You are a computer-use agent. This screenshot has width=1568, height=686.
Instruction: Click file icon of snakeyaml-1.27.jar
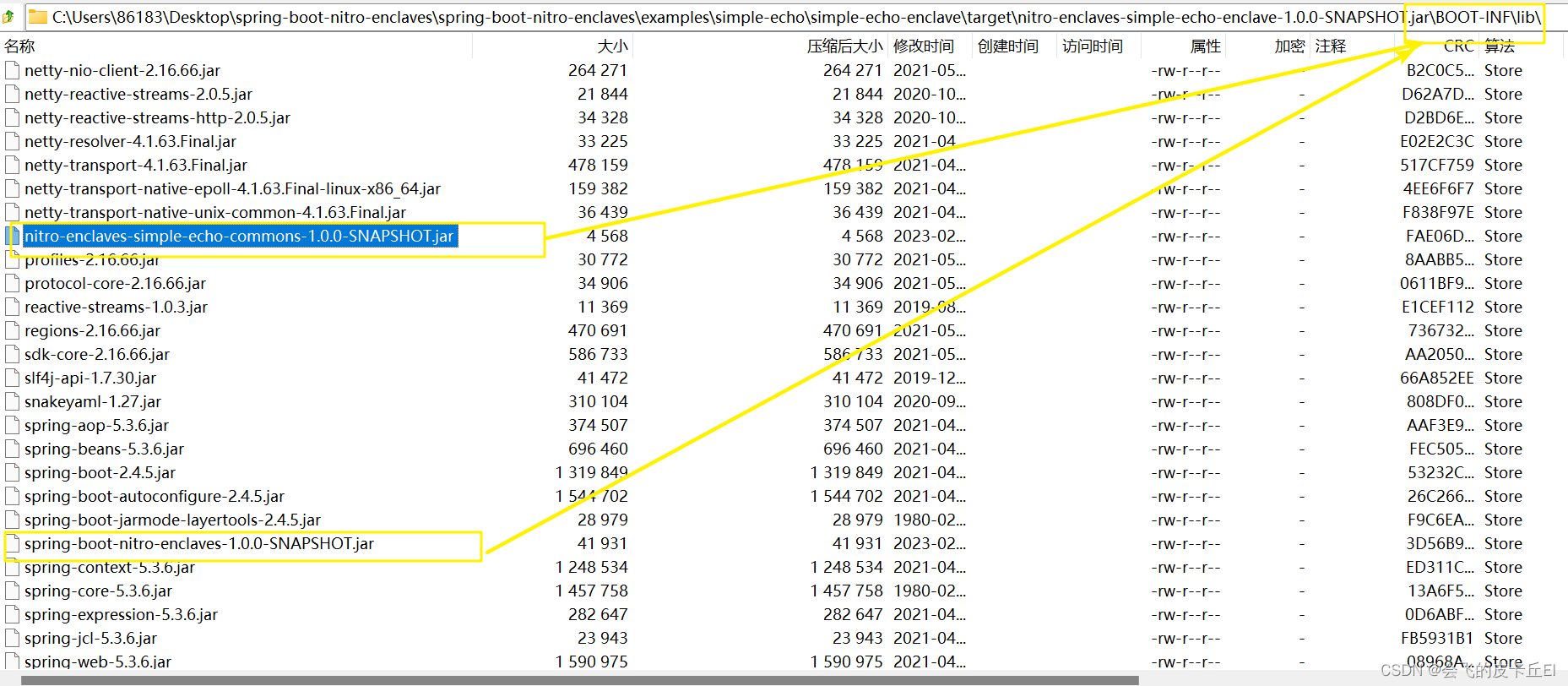pos(12,401)
